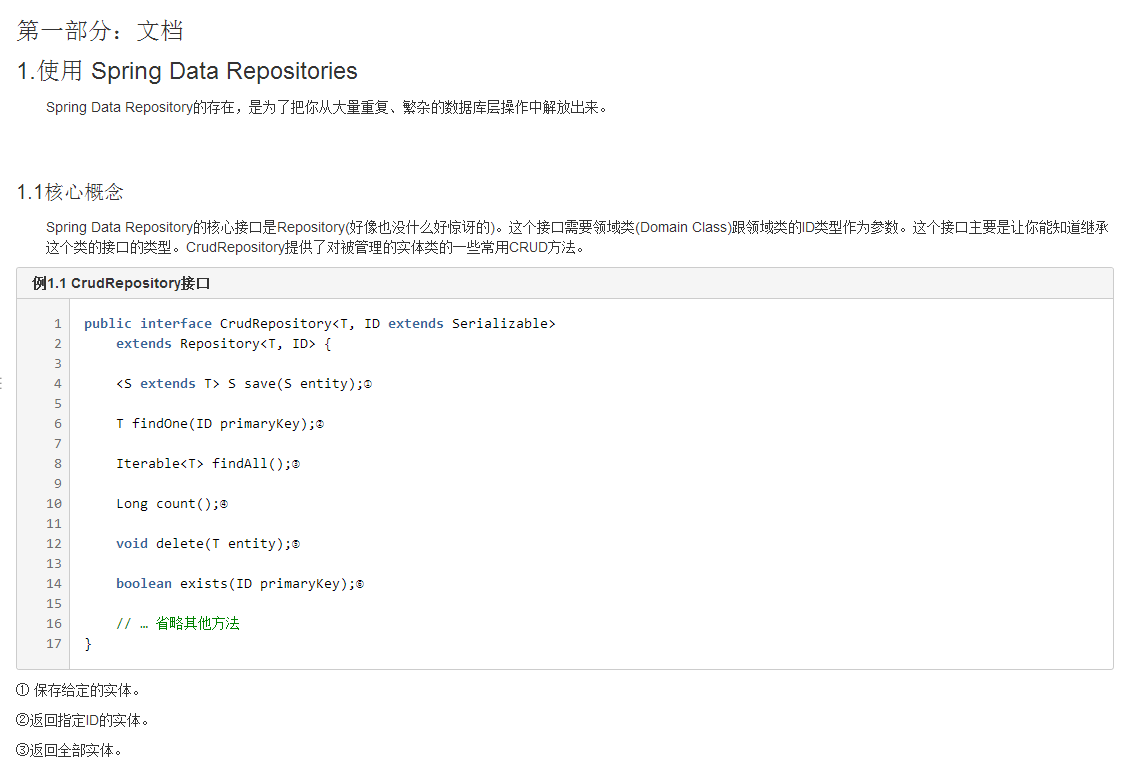Click the note '②返回指定ID的实体。'
Screen dimensions: 1123x764
click(82, 721)
